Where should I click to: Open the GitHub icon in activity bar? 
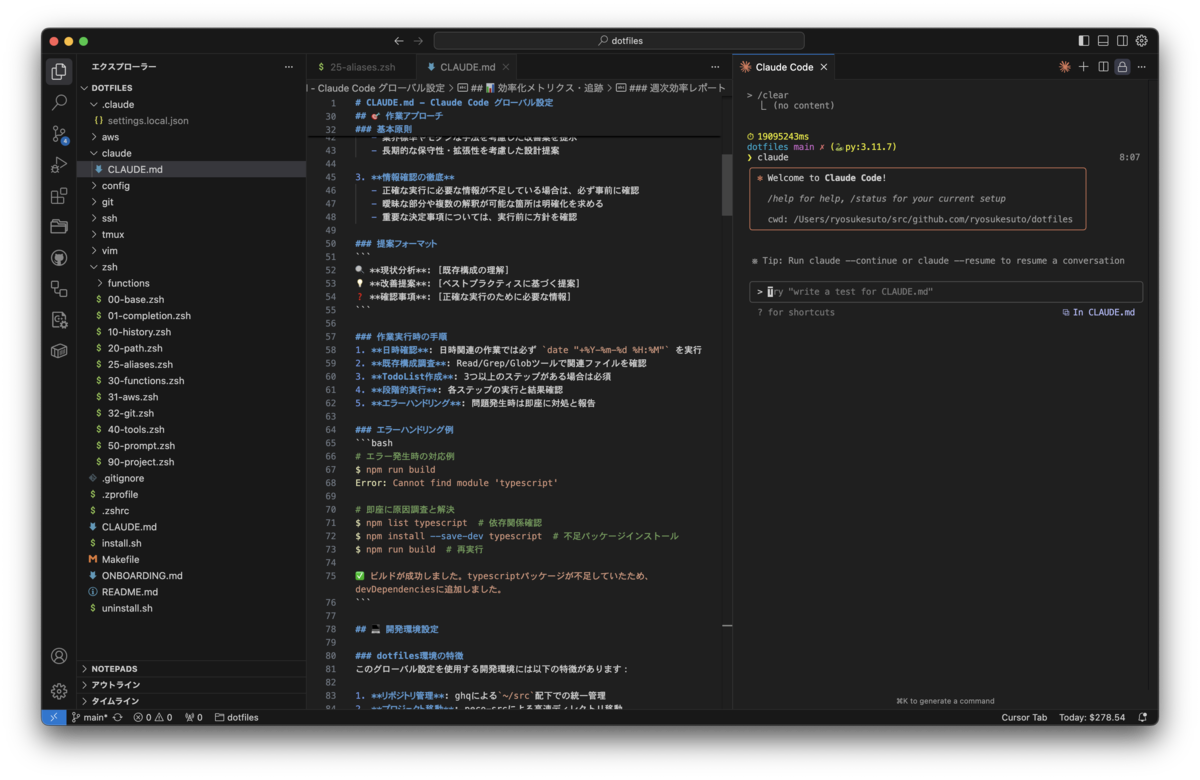click(x=59, y=258)
